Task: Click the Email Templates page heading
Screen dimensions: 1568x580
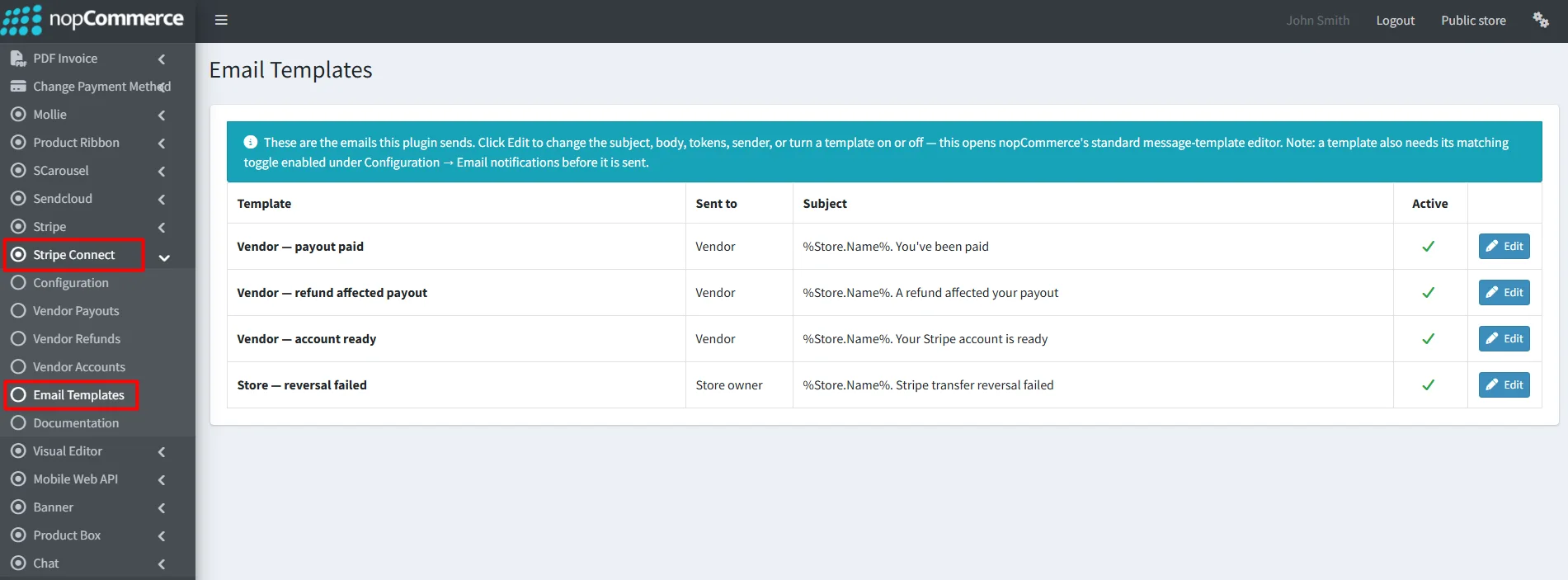Action: [x=290, y=70]
